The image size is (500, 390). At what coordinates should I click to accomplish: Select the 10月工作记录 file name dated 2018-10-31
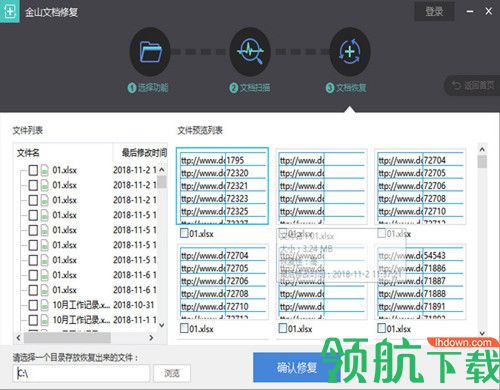(x=81, y=305)
